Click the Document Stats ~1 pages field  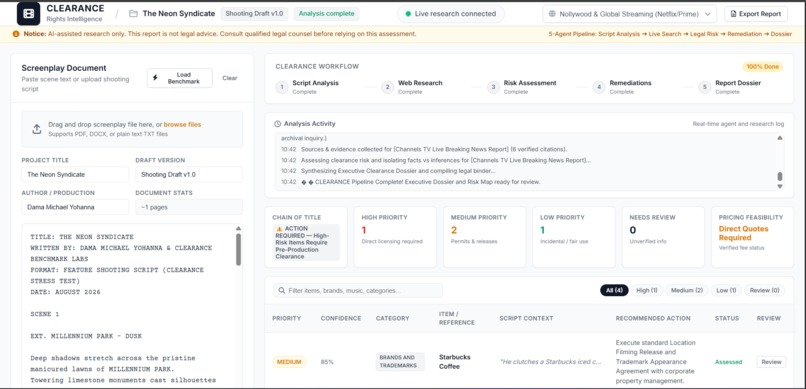189,207
